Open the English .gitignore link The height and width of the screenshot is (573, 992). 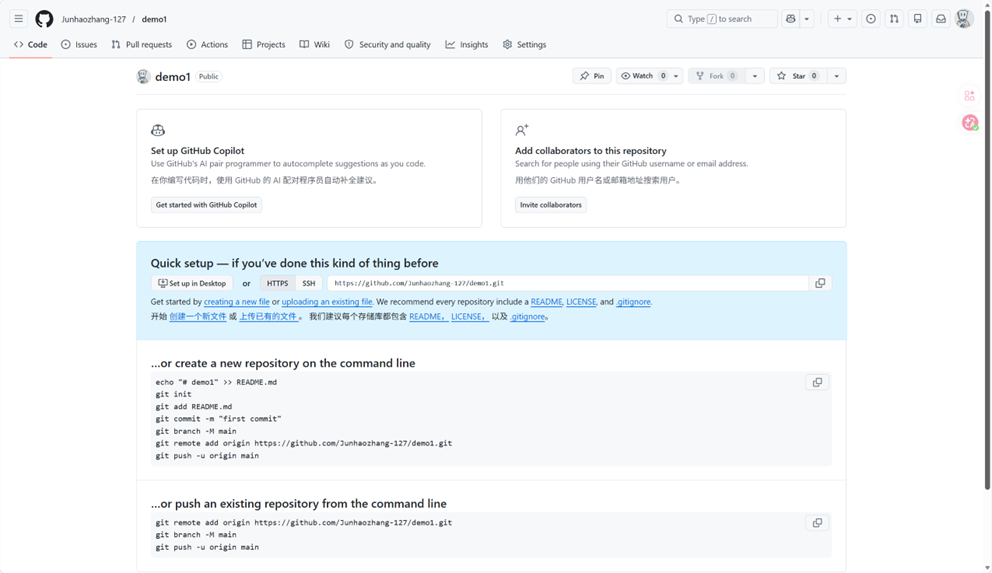tap(633, 302)
